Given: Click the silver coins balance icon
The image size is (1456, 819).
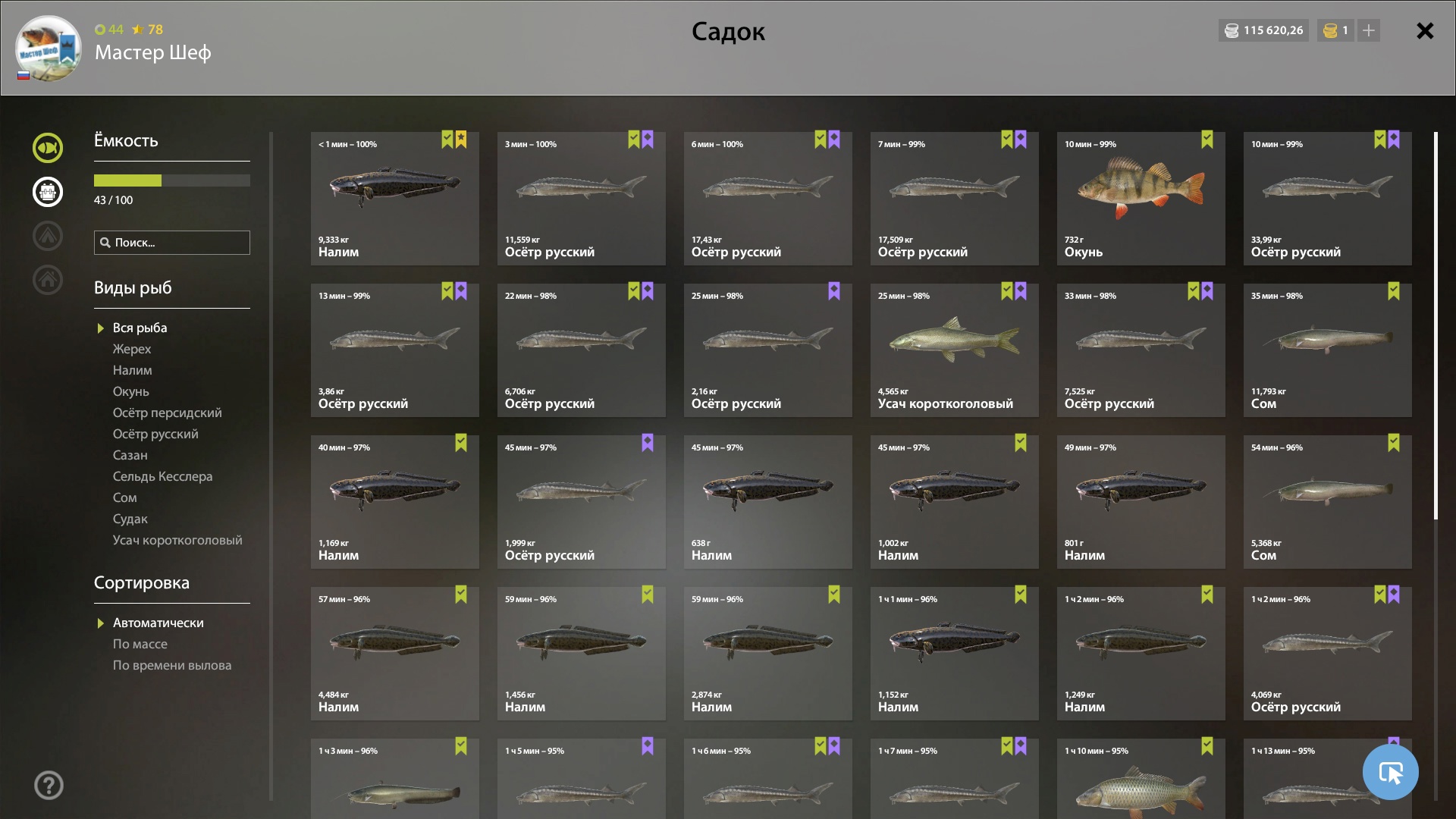Looking at the screenshot, I should coord(1232,30).
